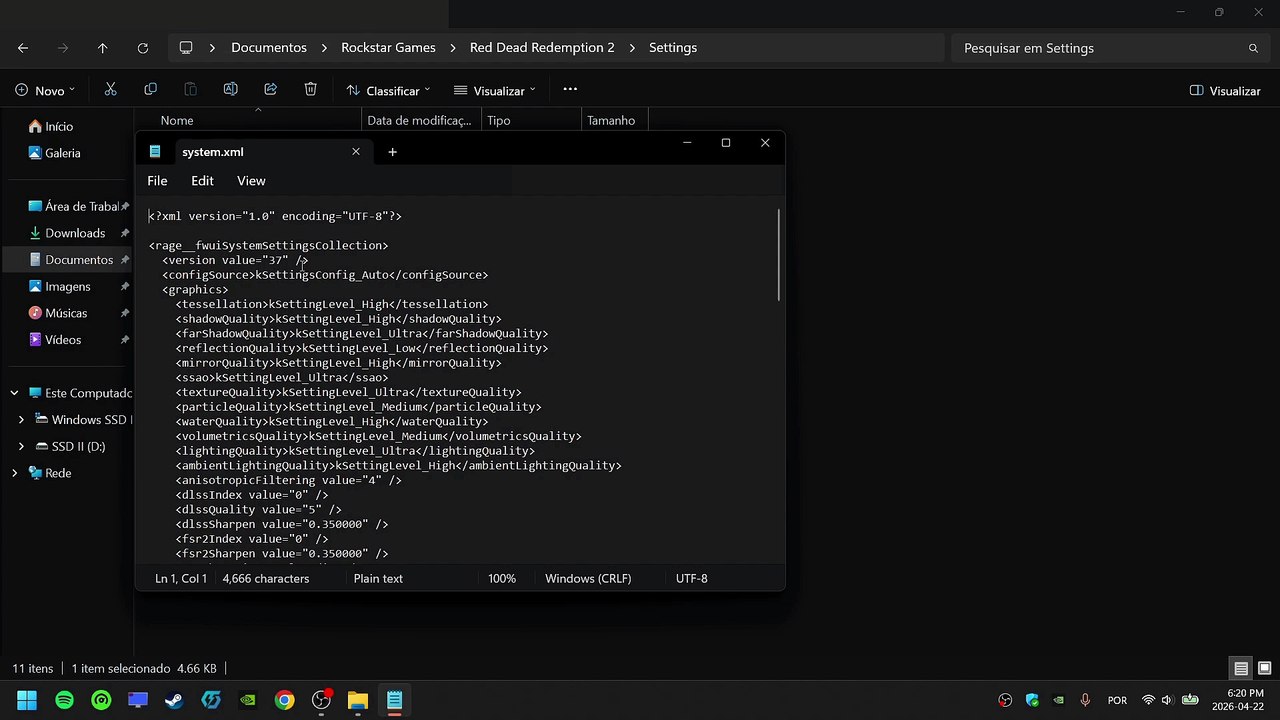The width and height of the screenshot is (1280, 720).
Task: Open the Classificar sort dropdown
Action: pyautogui.click(x=388, y=90)
